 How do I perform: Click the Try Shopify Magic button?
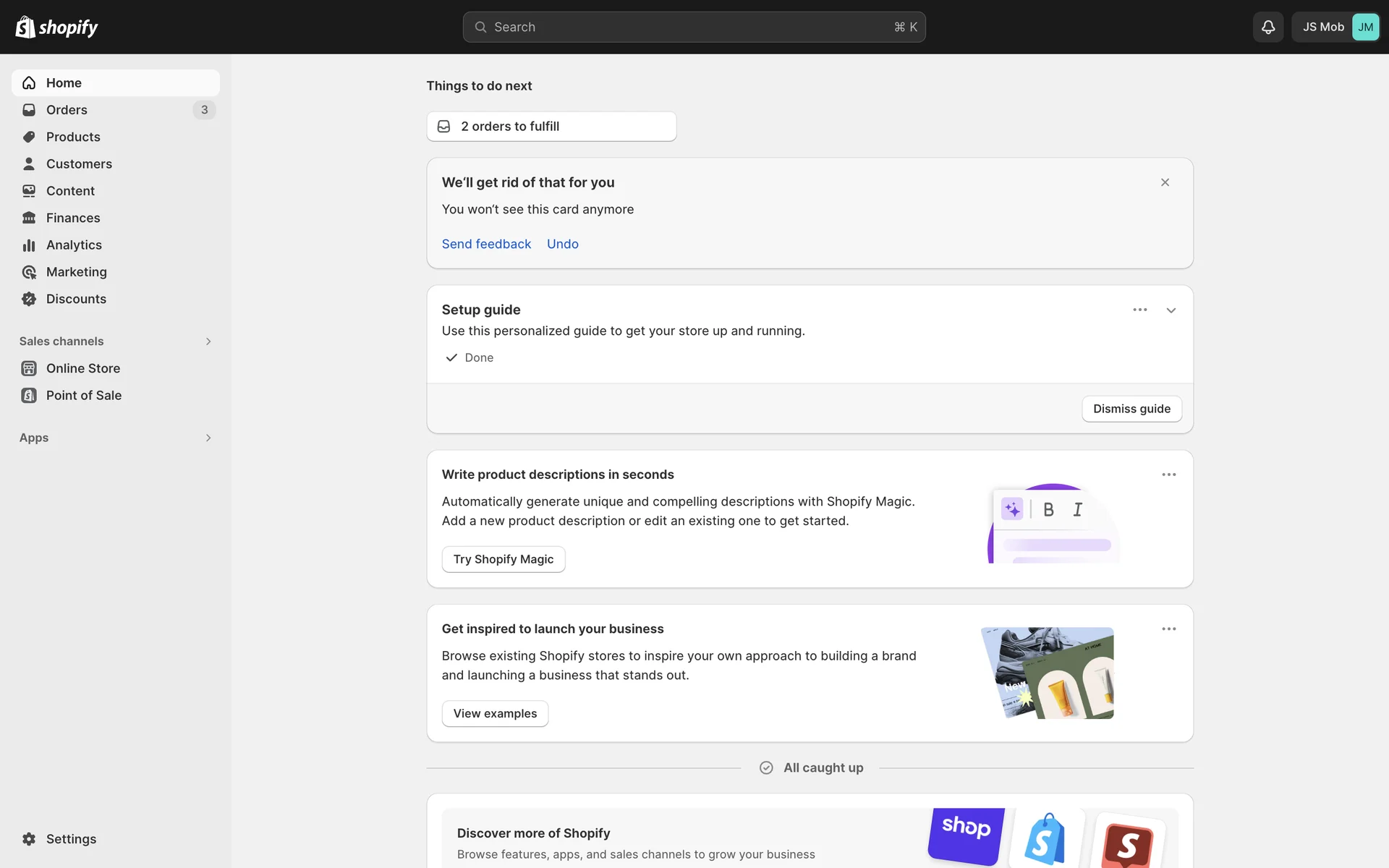click(503, 559)
